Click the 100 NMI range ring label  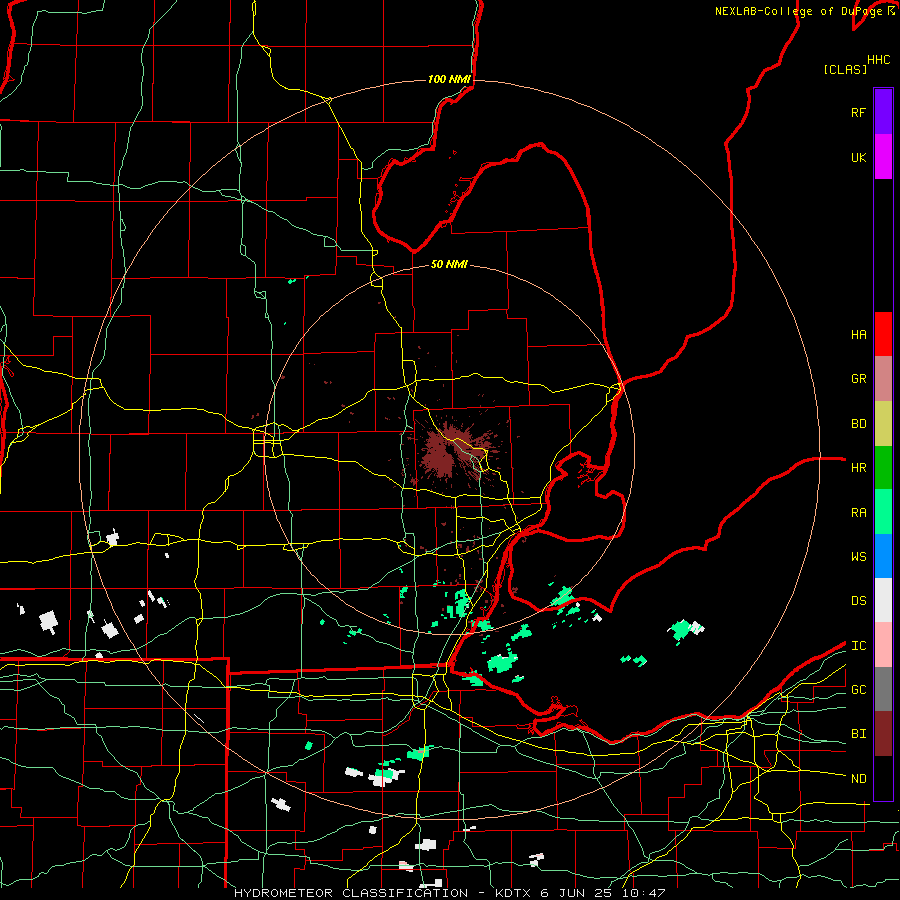(449, 79)
